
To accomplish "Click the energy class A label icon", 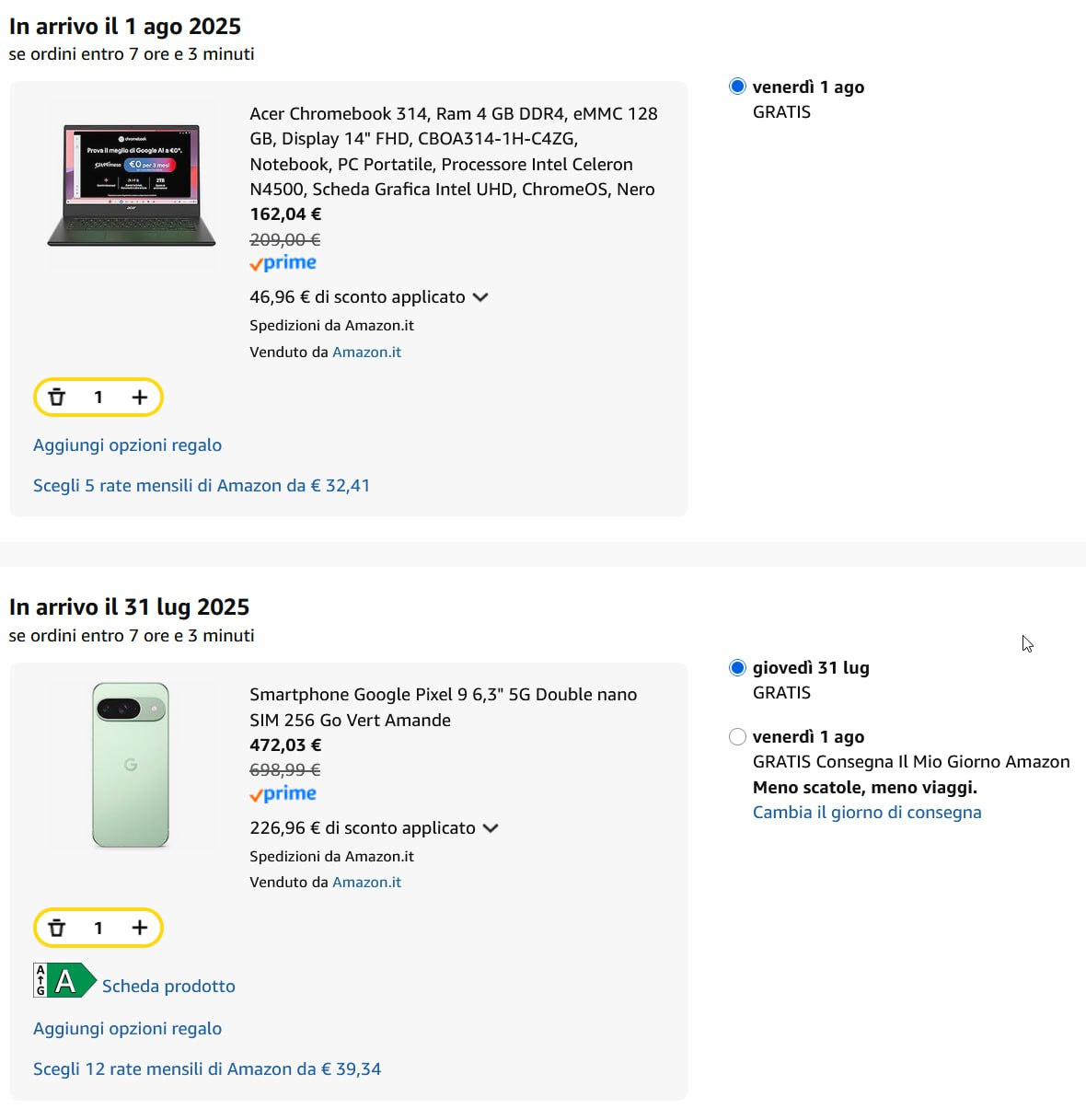I will [64, 981].
